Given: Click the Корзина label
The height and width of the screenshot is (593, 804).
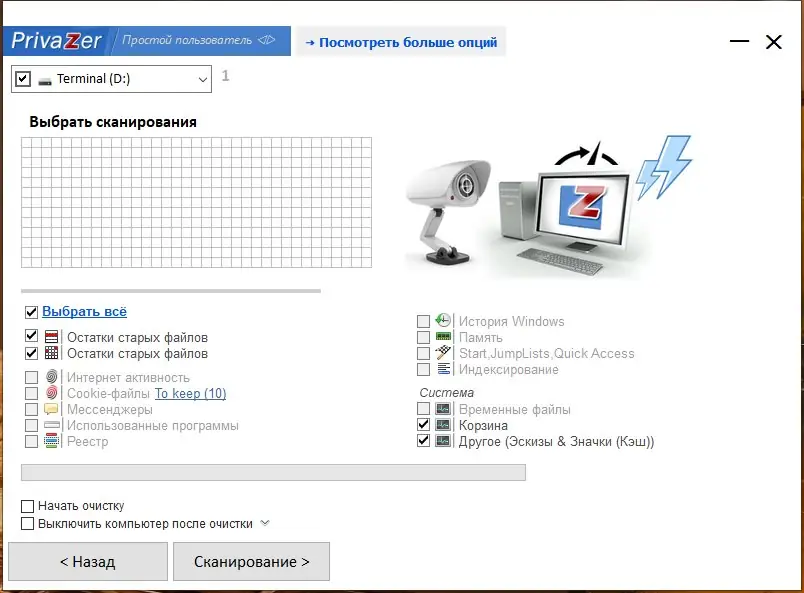Looking at the screenshot, I should (x=483, y=425).
